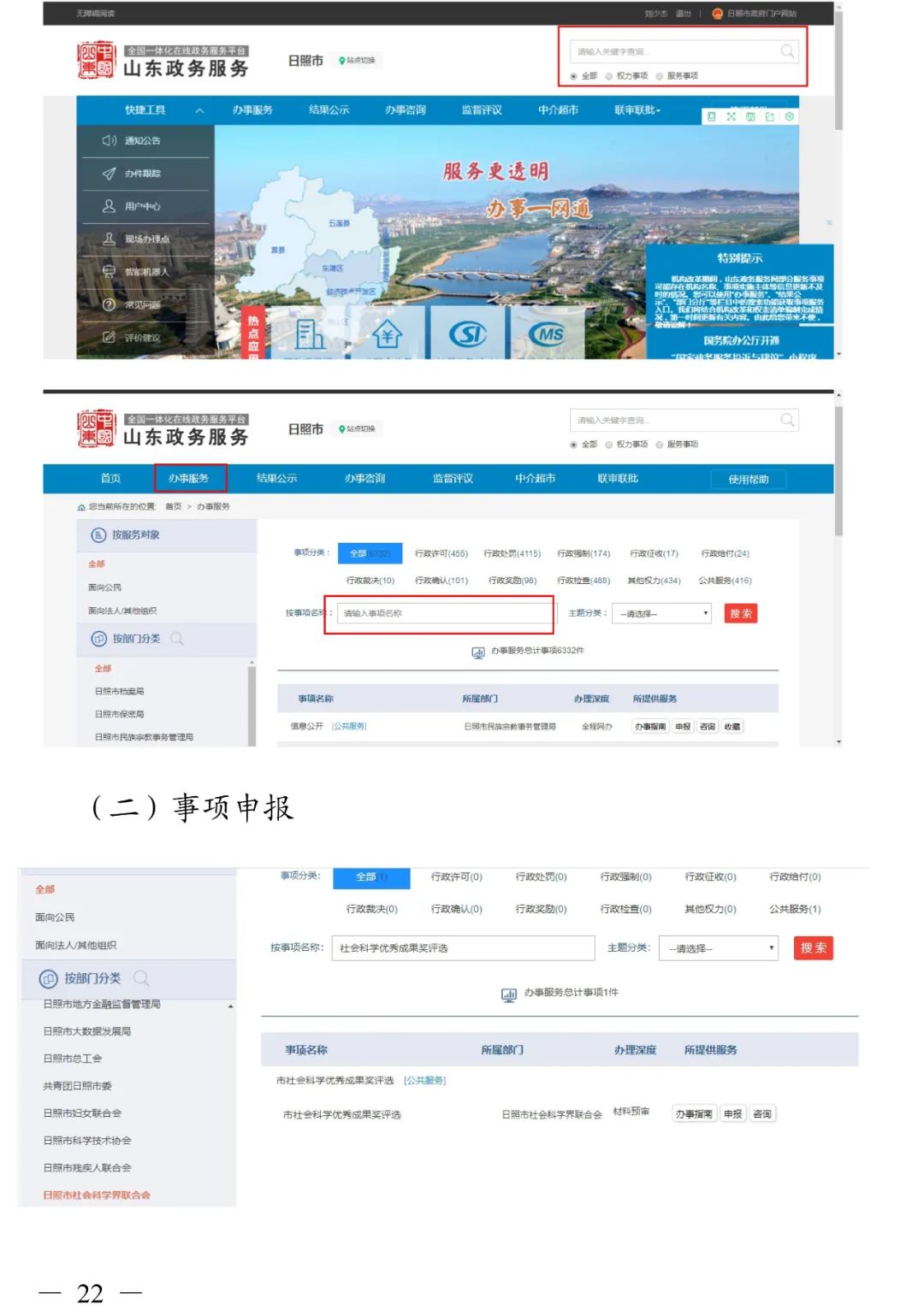Click 申报 button for 市社会科学优秀成果奖评选

732,1114
